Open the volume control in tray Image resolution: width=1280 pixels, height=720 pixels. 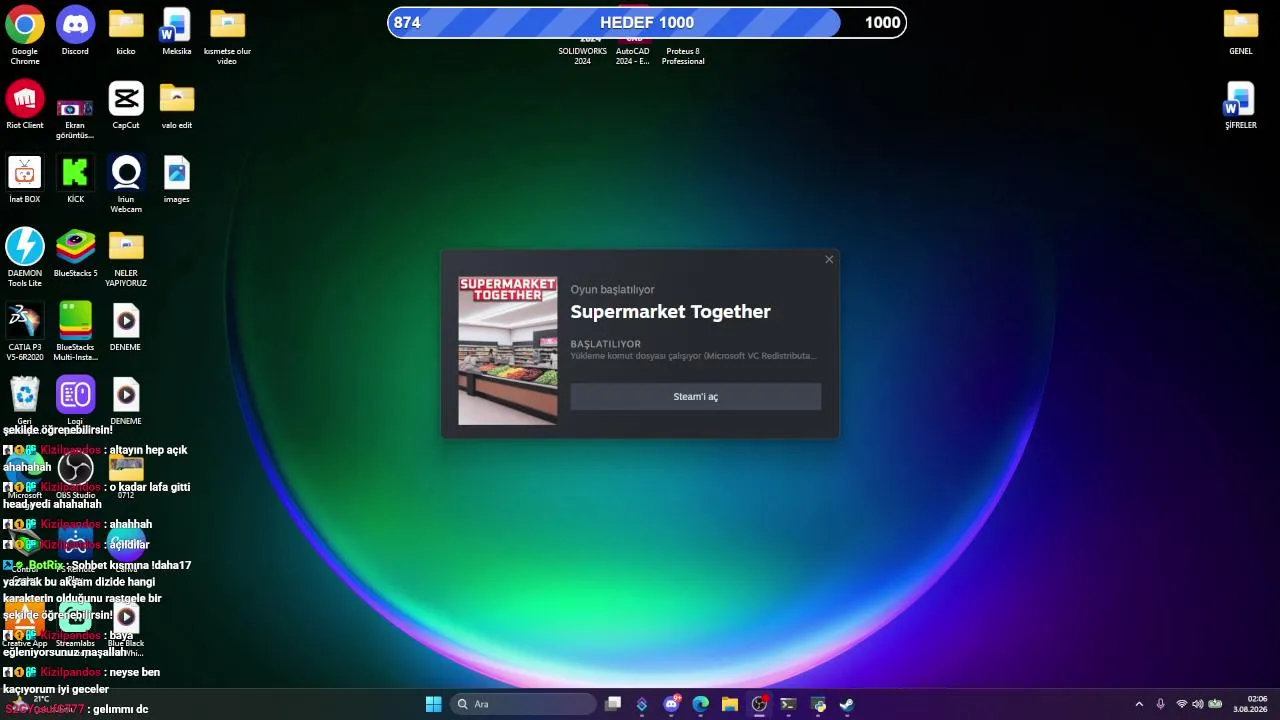1198,704
